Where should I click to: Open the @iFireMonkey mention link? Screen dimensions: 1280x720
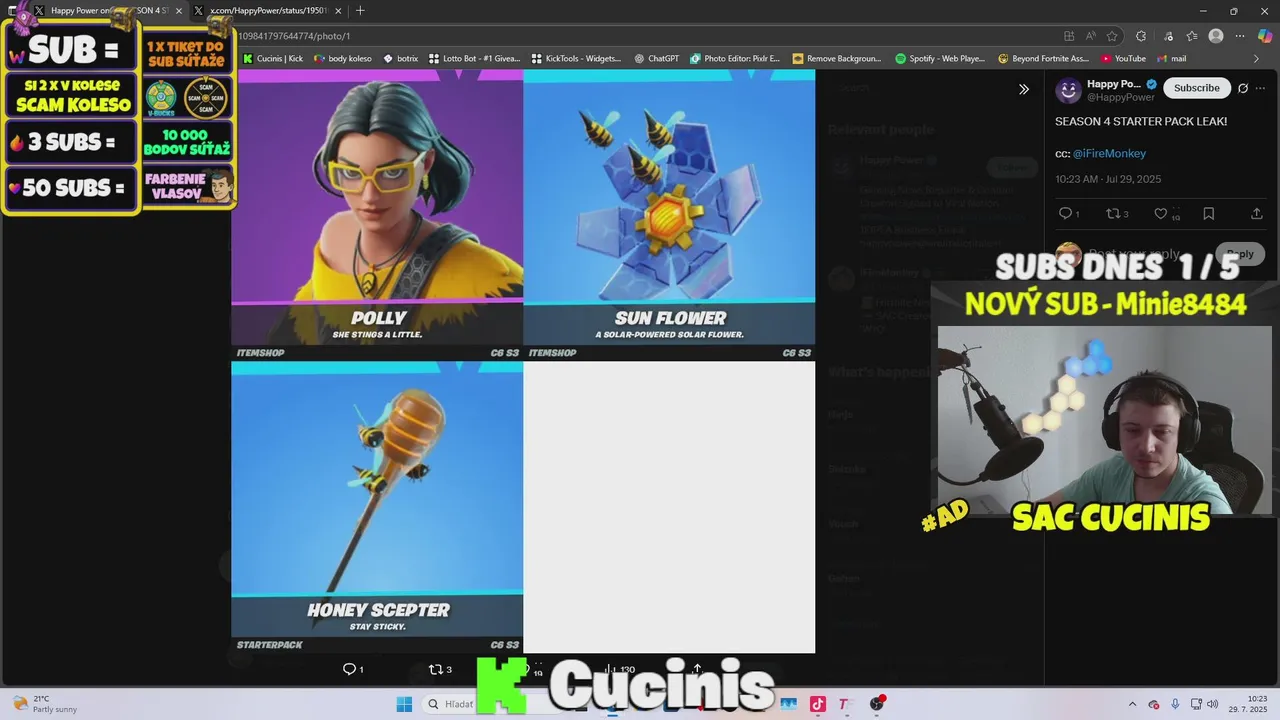pyautogui.click(x=1109, y=153)
